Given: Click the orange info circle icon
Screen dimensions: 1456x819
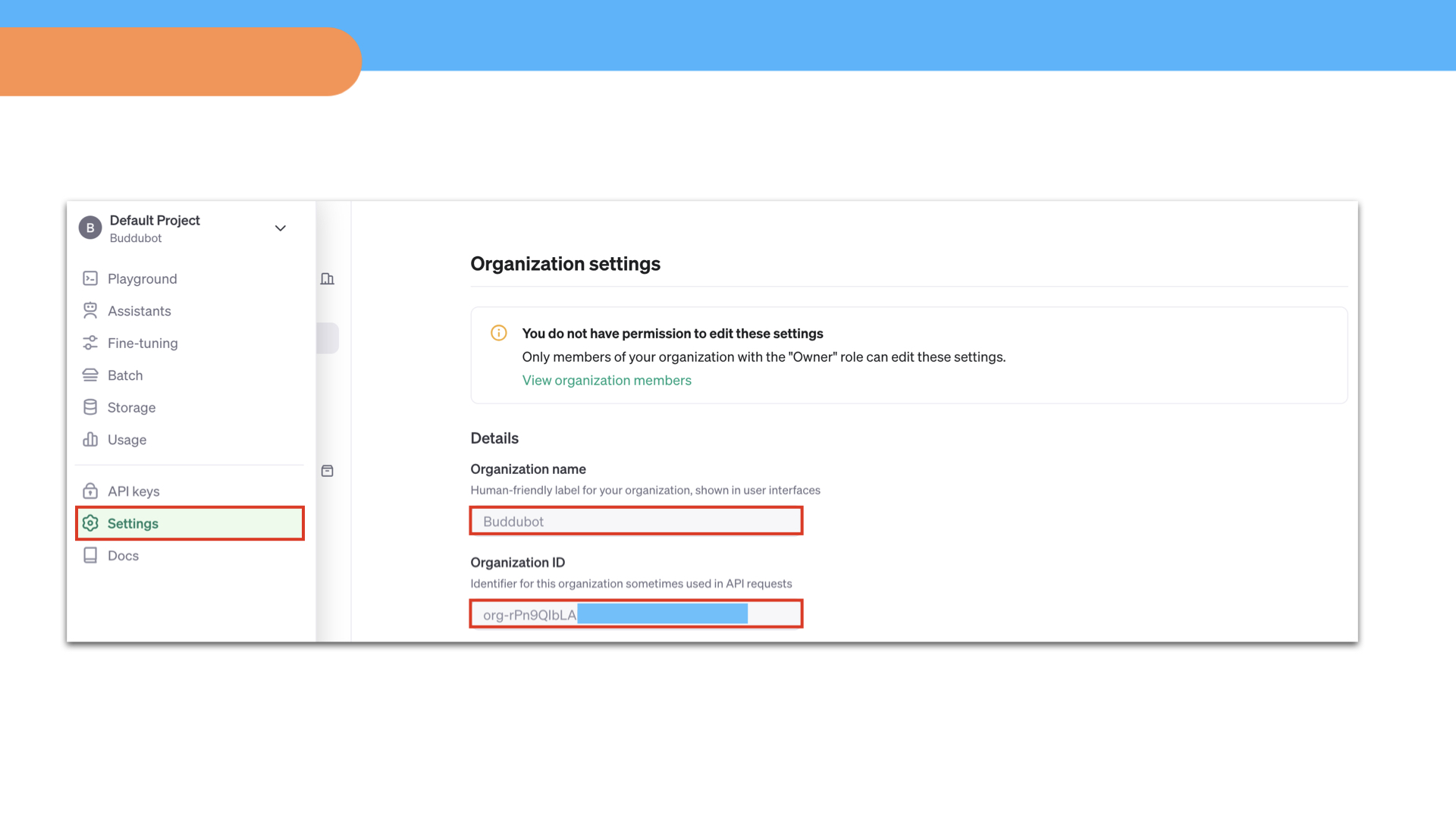Looking at the screenshot, I should tap(498, 333).
